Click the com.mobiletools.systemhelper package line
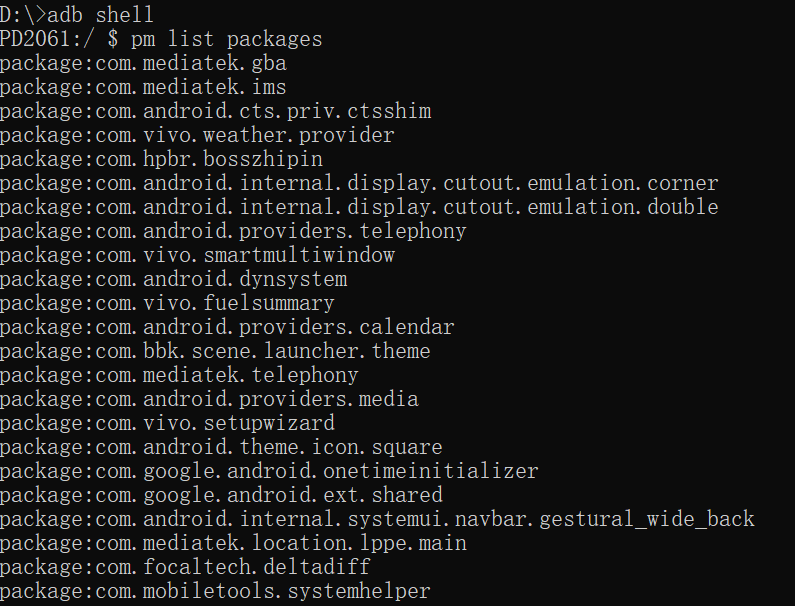Image resolution: width=795 pixels, height=606 pixels. pos(215,591)
